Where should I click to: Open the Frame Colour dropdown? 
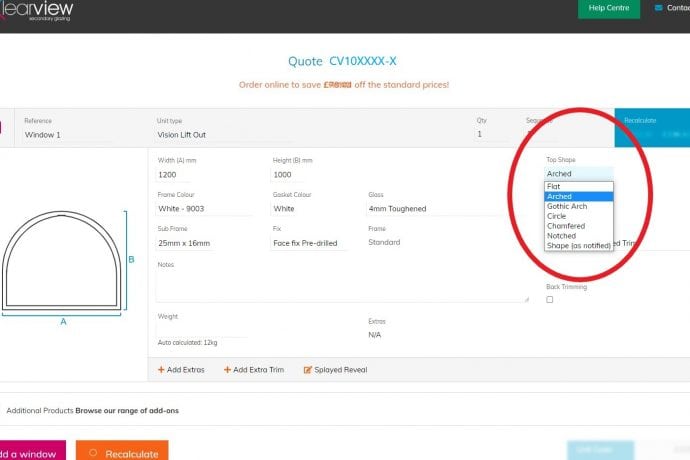pyautogui.click(x=204, y=209)
